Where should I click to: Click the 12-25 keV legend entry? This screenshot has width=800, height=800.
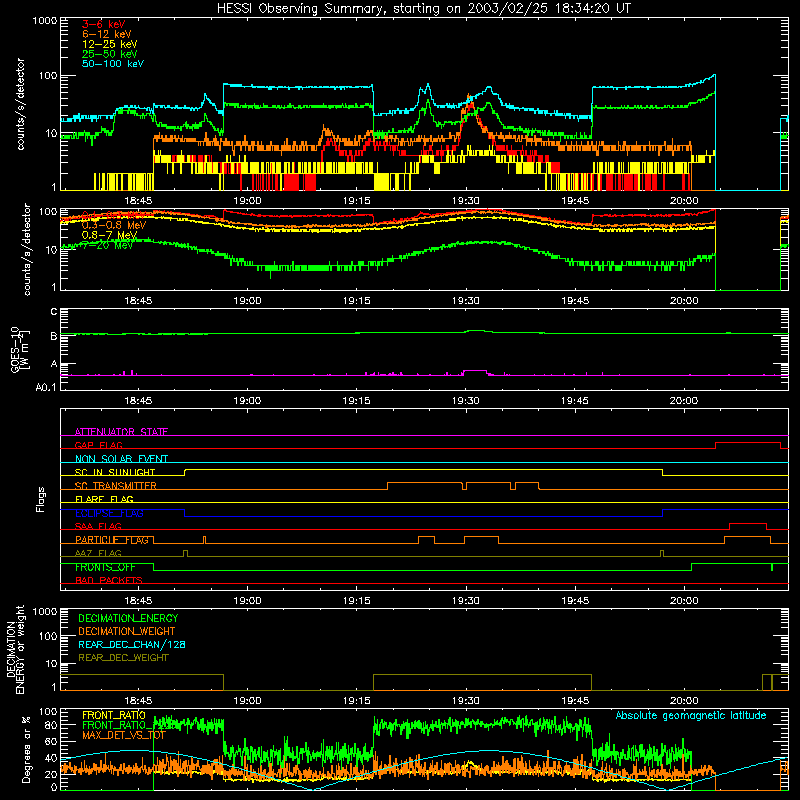109,44
